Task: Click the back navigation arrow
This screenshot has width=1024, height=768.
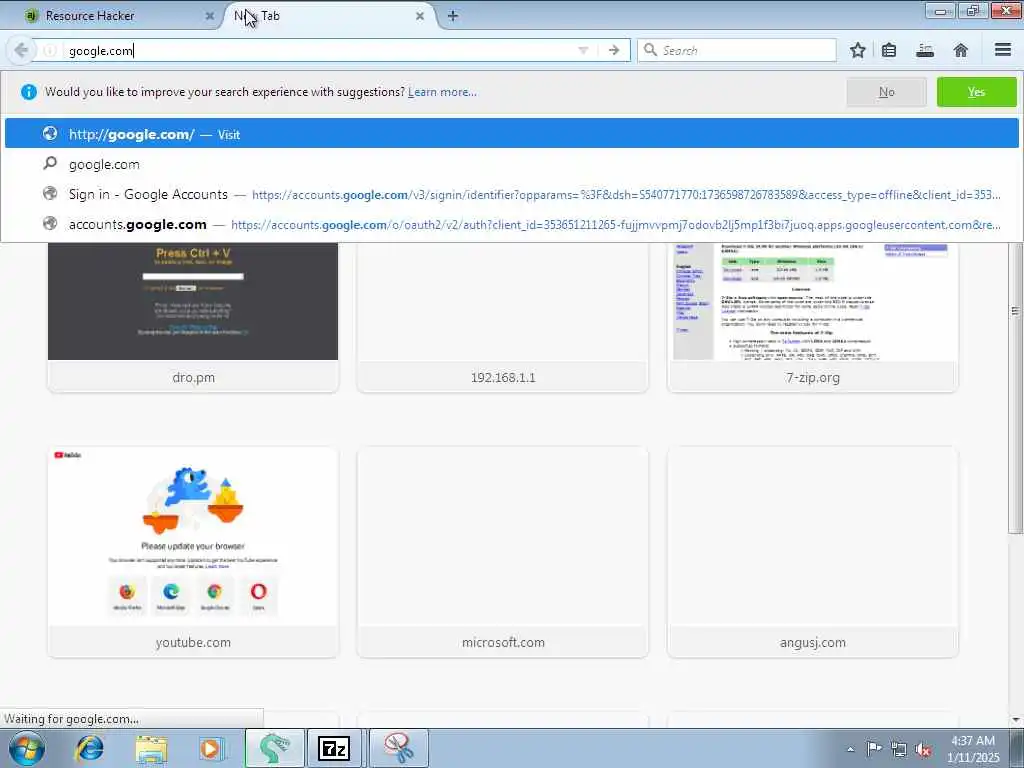Action: (x=21, y=50)
